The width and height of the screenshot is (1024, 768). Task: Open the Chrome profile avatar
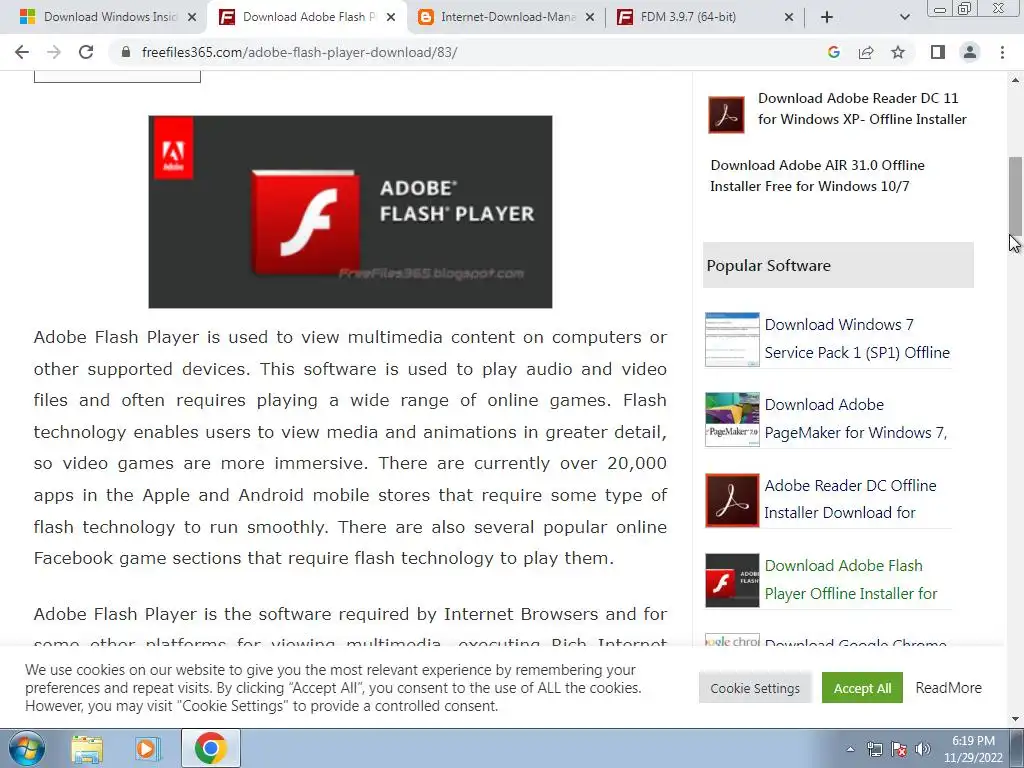[970, 52]
